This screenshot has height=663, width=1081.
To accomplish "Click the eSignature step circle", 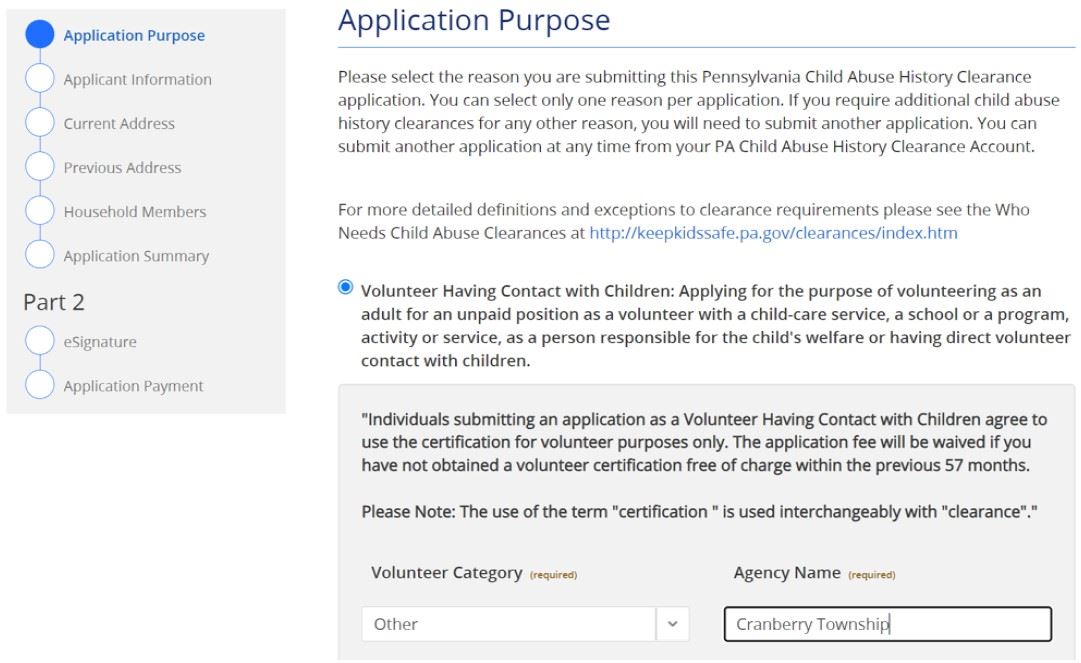I will click(39, 341).
